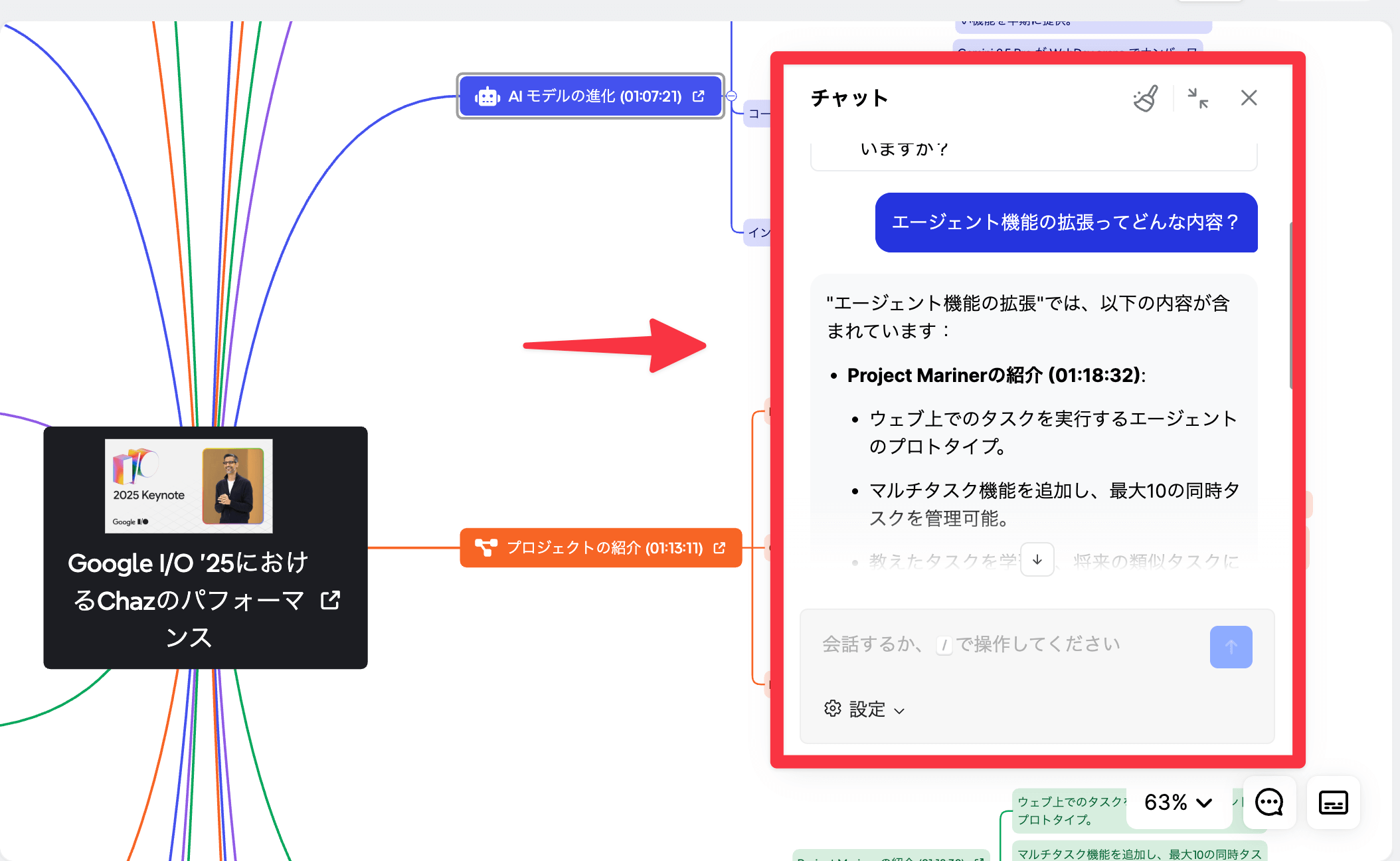This screenshot has height=861, width=1400.
Task: Open external link on プロジェクトの紹介 node
Action: pos(719,548)
